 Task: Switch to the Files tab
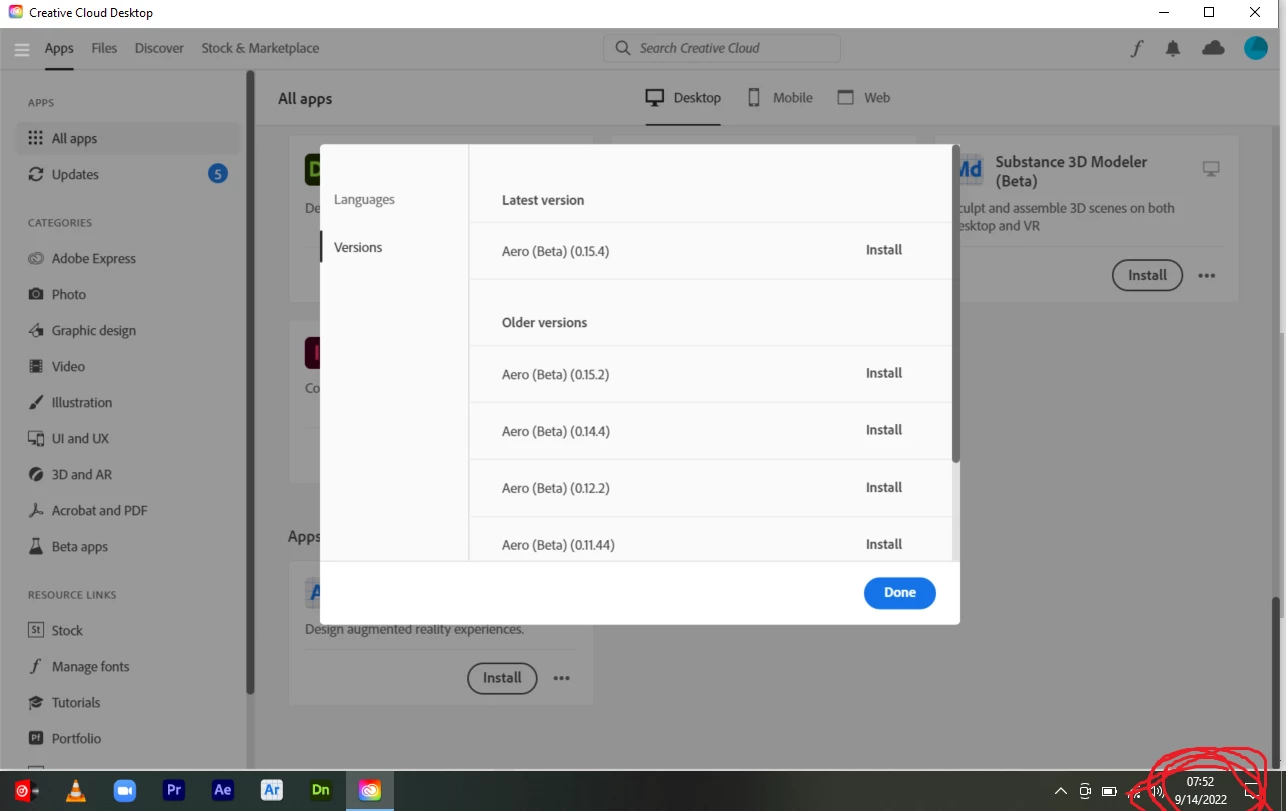[x=104, y=48]
